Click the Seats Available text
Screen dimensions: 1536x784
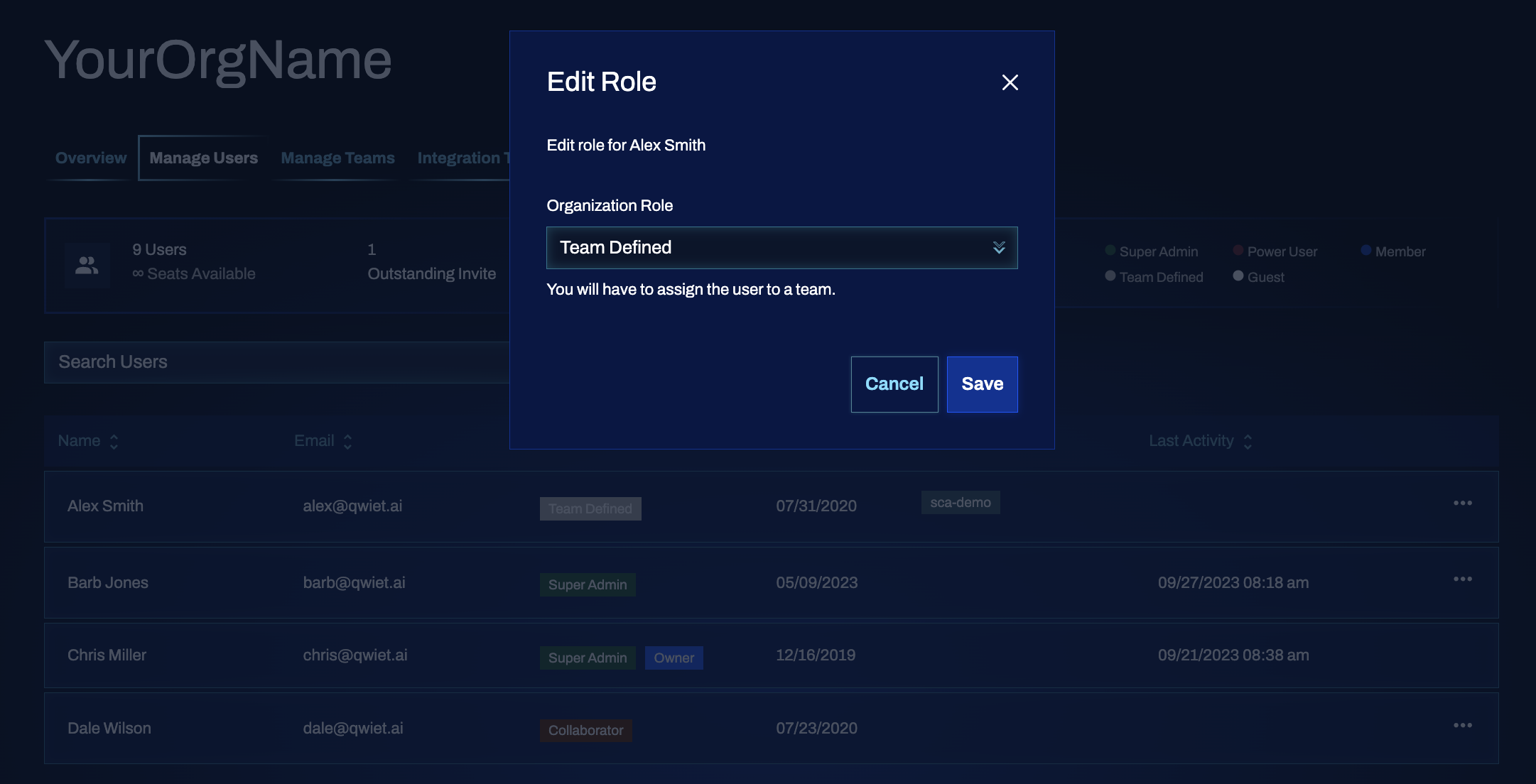click(x=194, y=273)
